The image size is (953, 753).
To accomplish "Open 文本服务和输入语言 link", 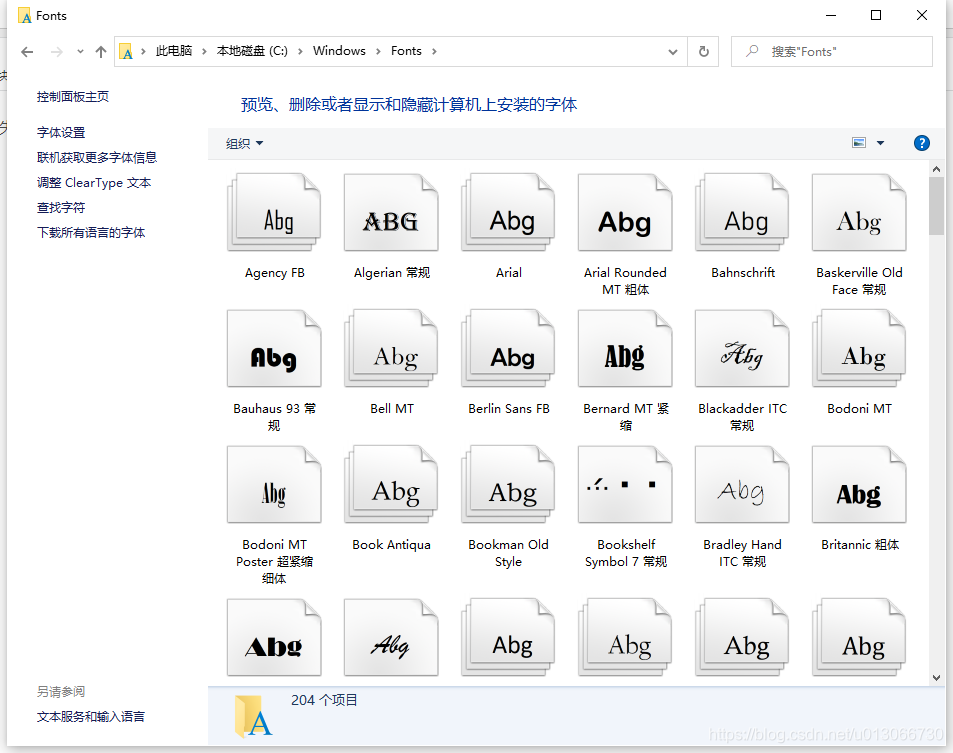I will 91,717.
